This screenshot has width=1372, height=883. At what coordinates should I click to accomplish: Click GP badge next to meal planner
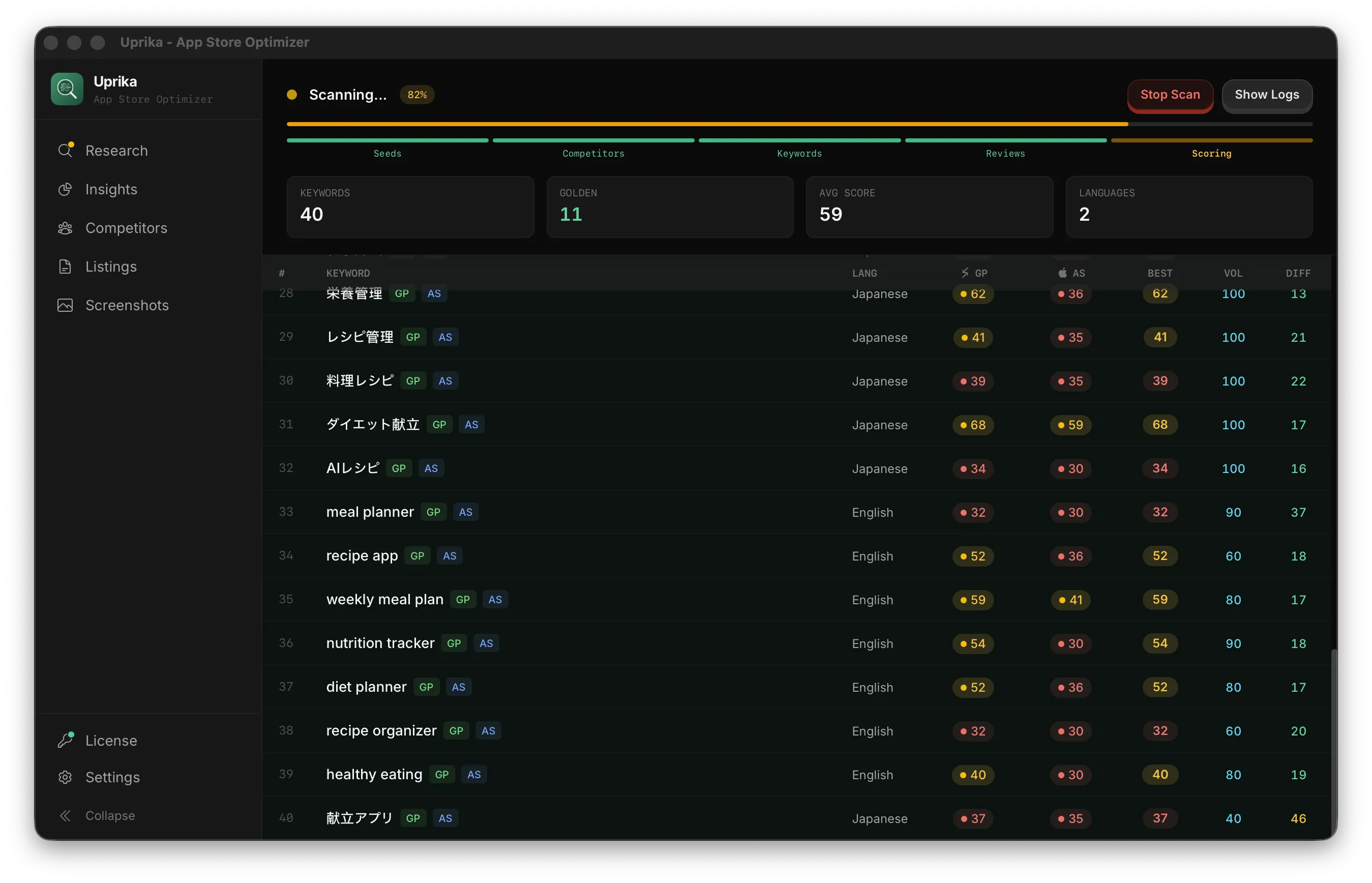pyautogui.click(x=433, y=512)
